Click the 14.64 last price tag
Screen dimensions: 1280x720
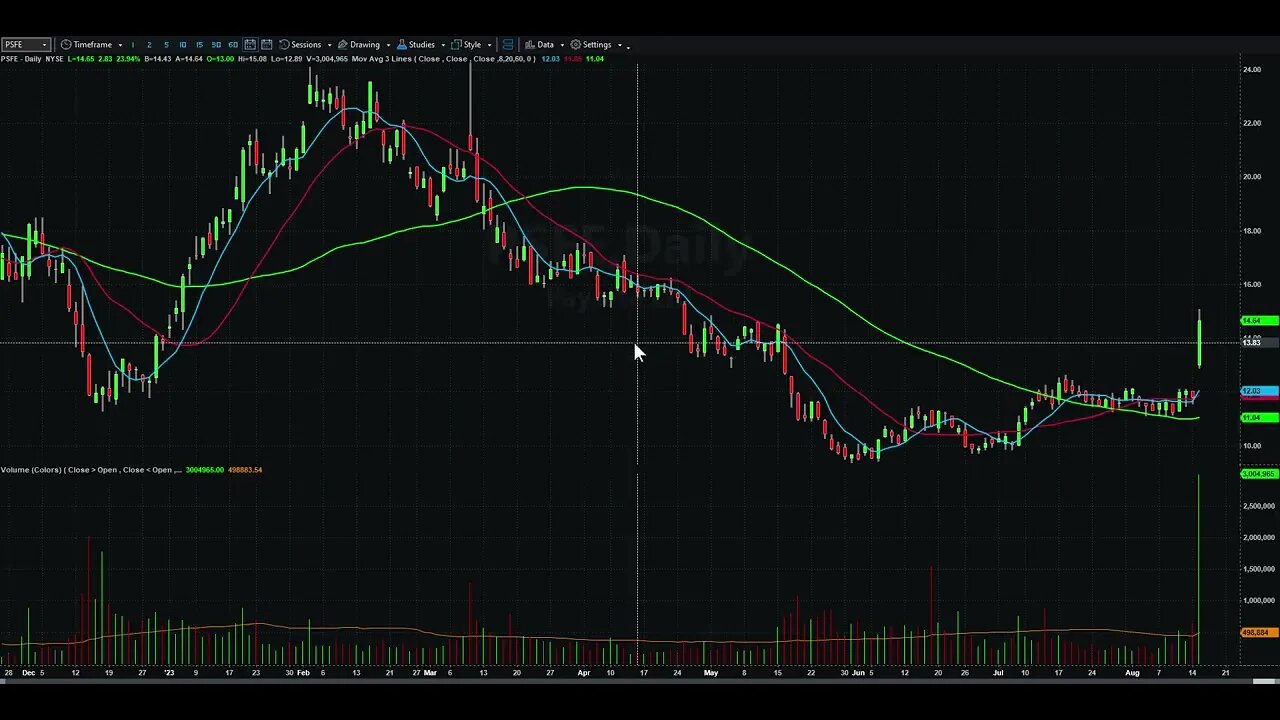1259,321
